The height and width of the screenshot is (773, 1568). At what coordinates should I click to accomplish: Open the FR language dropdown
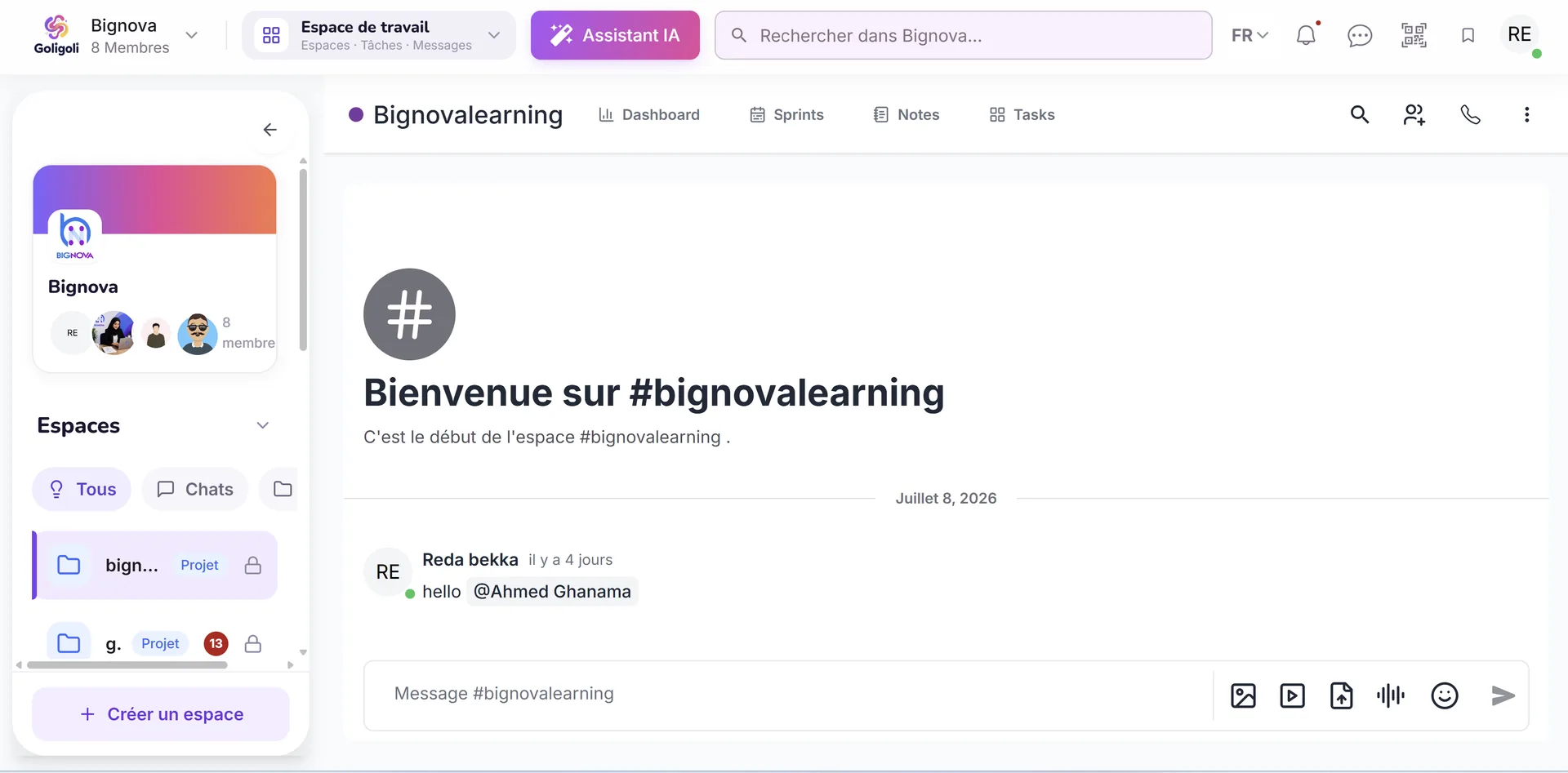pyautogui.click(x=1249, y=35)
